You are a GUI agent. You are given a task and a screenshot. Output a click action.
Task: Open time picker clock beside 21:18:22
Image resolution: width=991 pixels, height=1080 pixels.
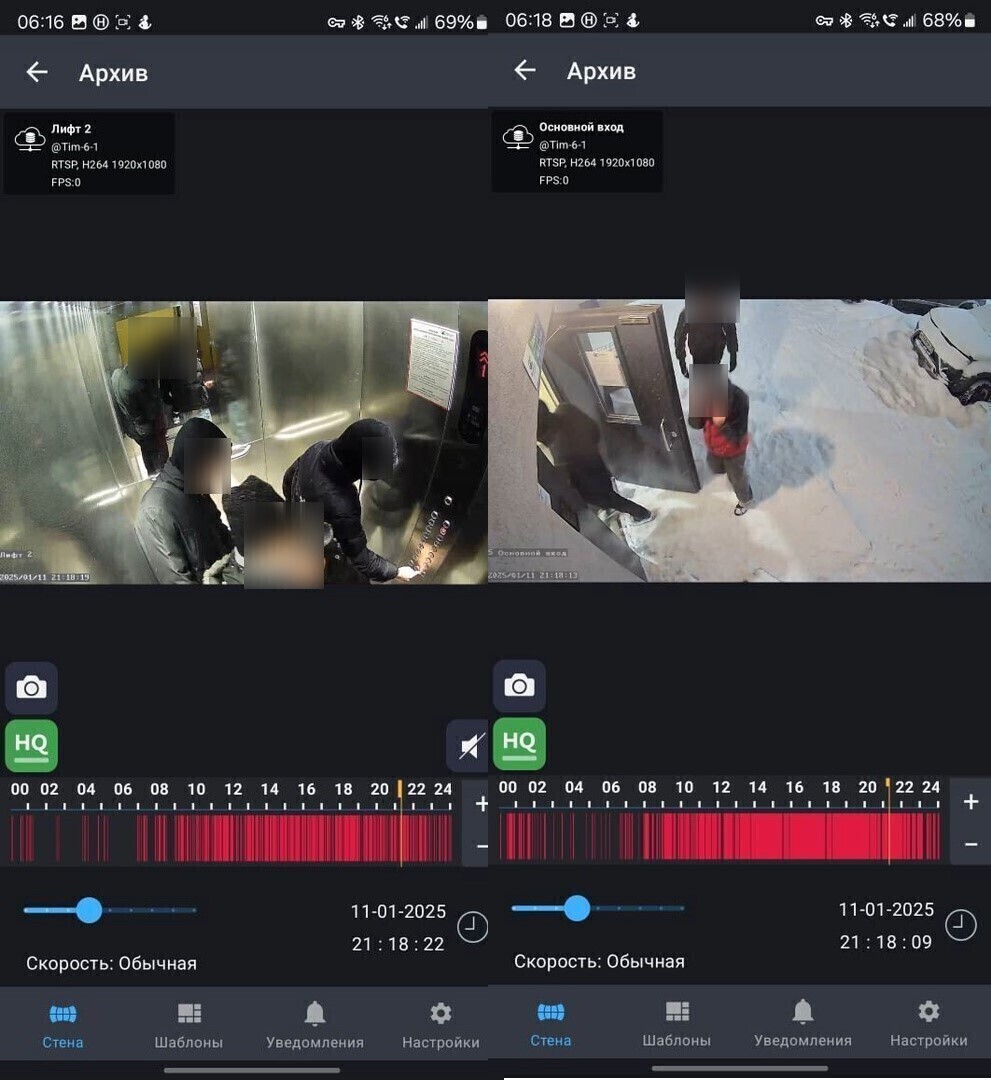click(x=472, y=927)
